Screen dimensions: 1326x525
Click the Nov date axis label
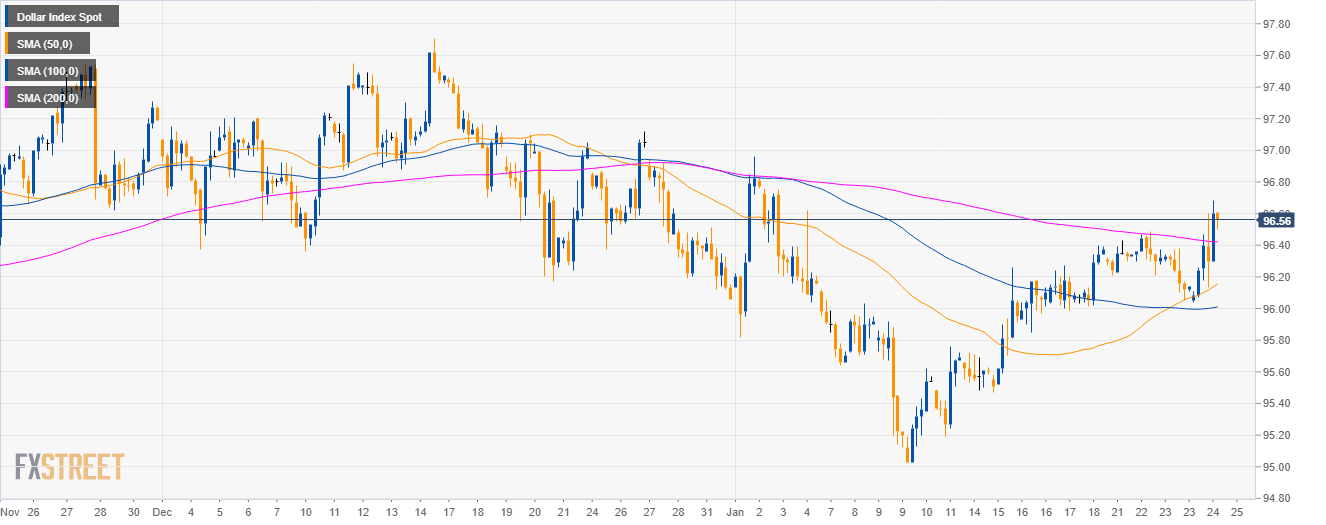10,510
